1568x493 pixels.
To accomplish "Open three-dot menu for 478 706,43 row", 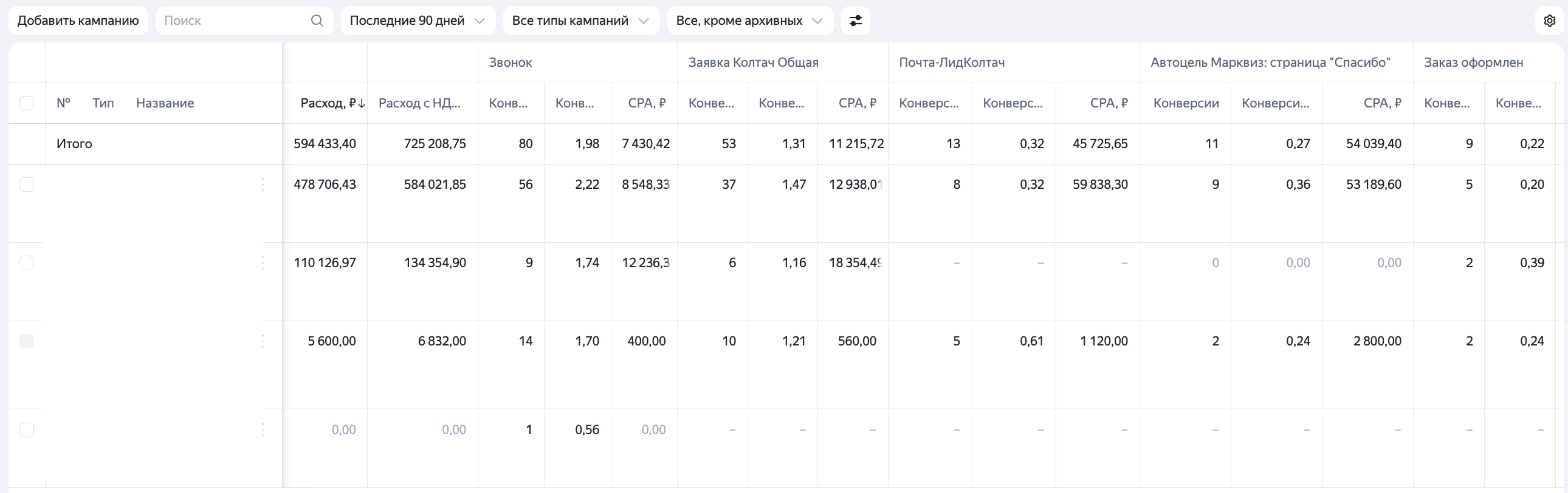I will point(263,185).
